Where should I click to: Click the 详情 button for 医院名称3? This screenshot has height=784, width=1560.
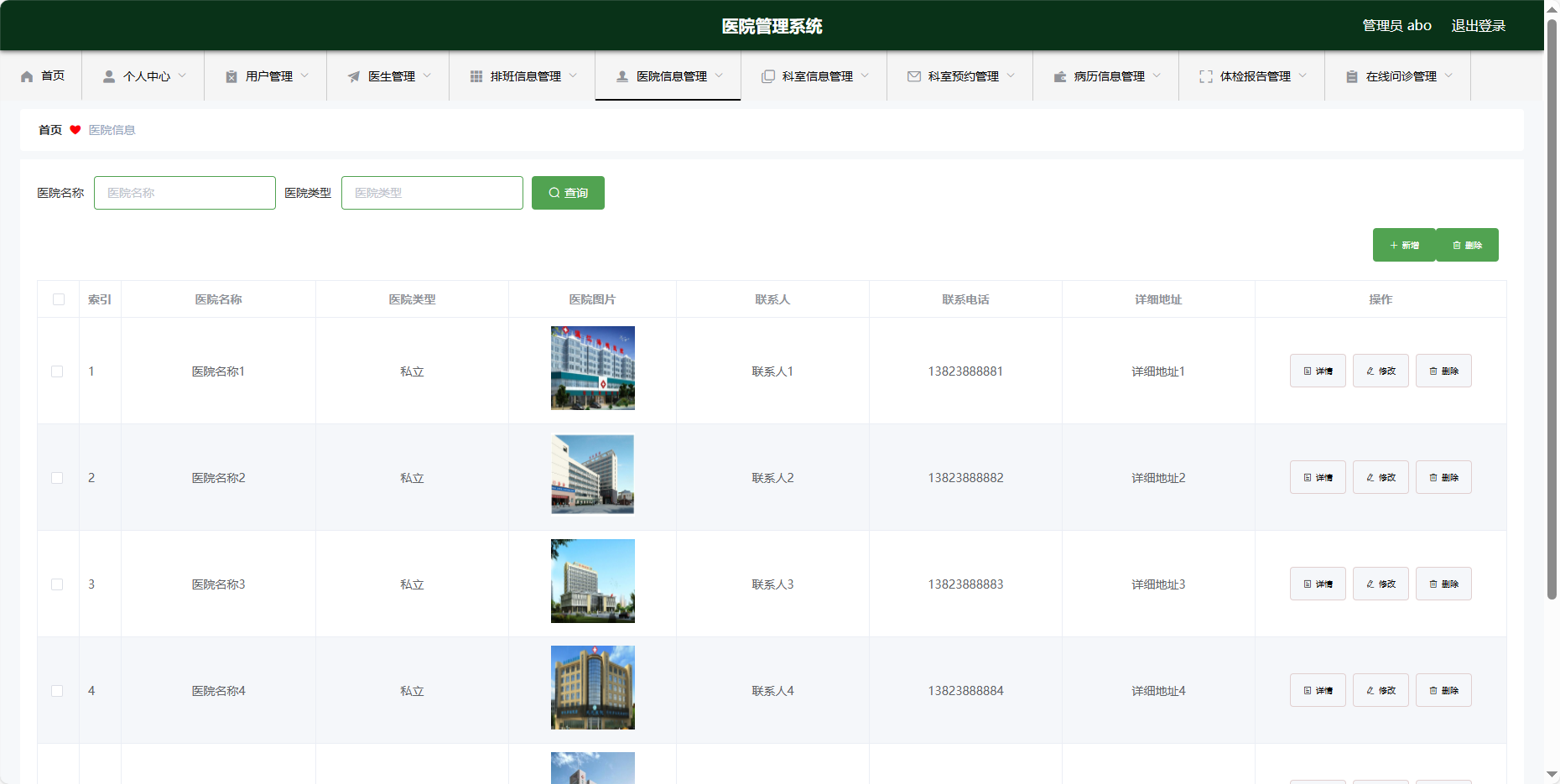(1318, 584)
